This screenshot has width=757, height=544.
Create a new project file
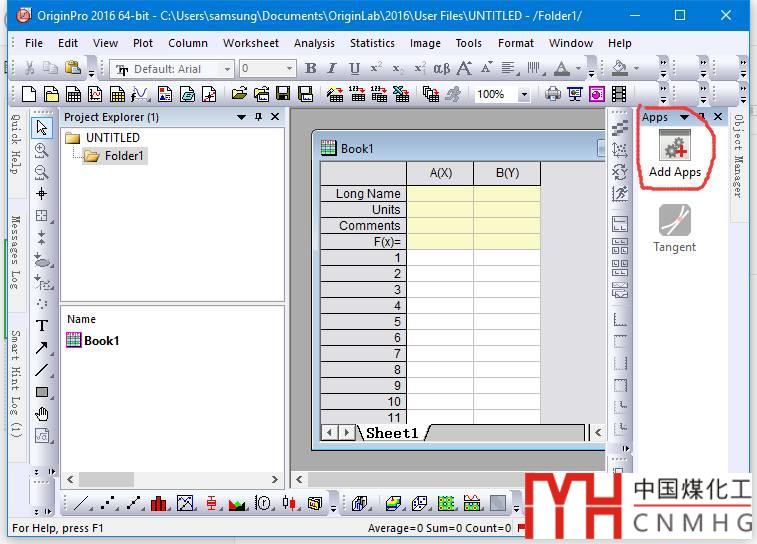28,94
